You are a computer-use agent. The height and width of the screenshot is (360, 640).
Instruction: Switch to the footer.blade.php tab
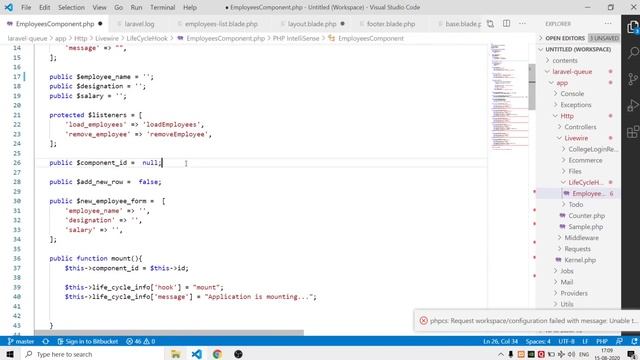391,24
